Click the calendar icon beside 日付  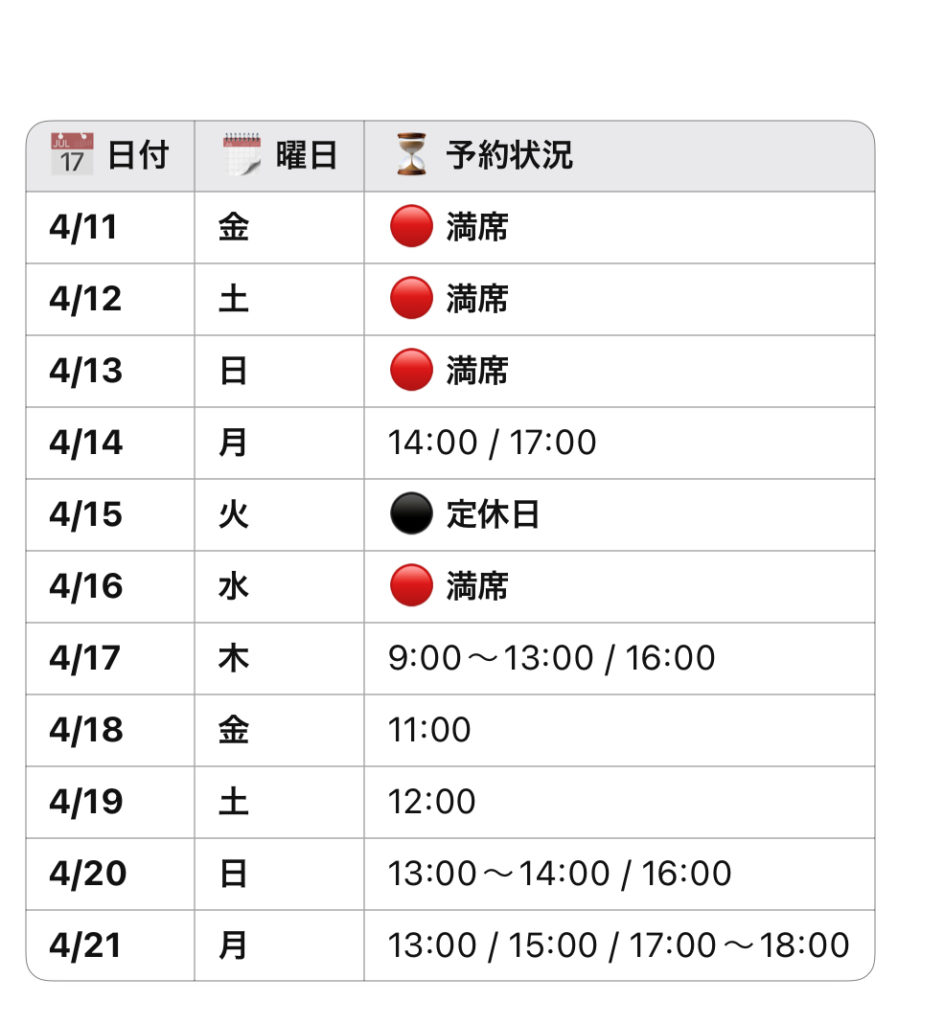coord(72,154)
